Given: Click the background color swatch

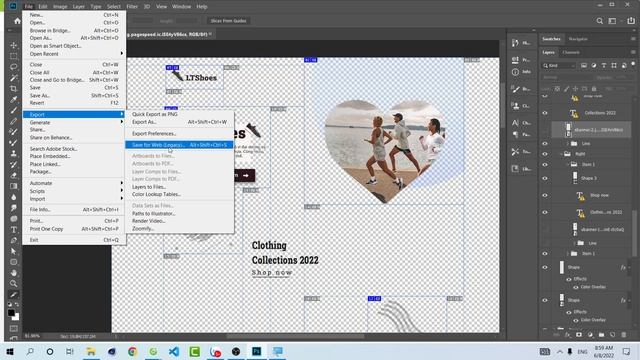Looking at the screenshot, I should click(16, 318).
